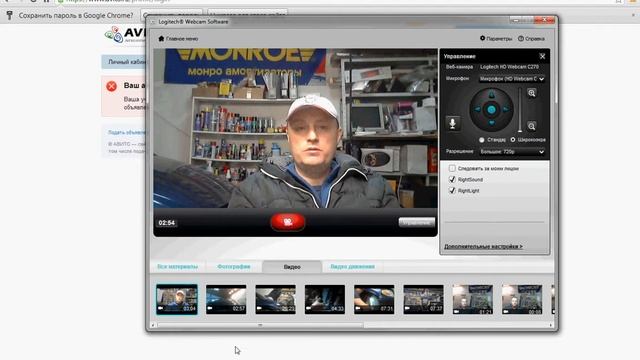Open Параметры gear settings
The height and width of the screenshot is (360, 640).
(x=496, y=38)
